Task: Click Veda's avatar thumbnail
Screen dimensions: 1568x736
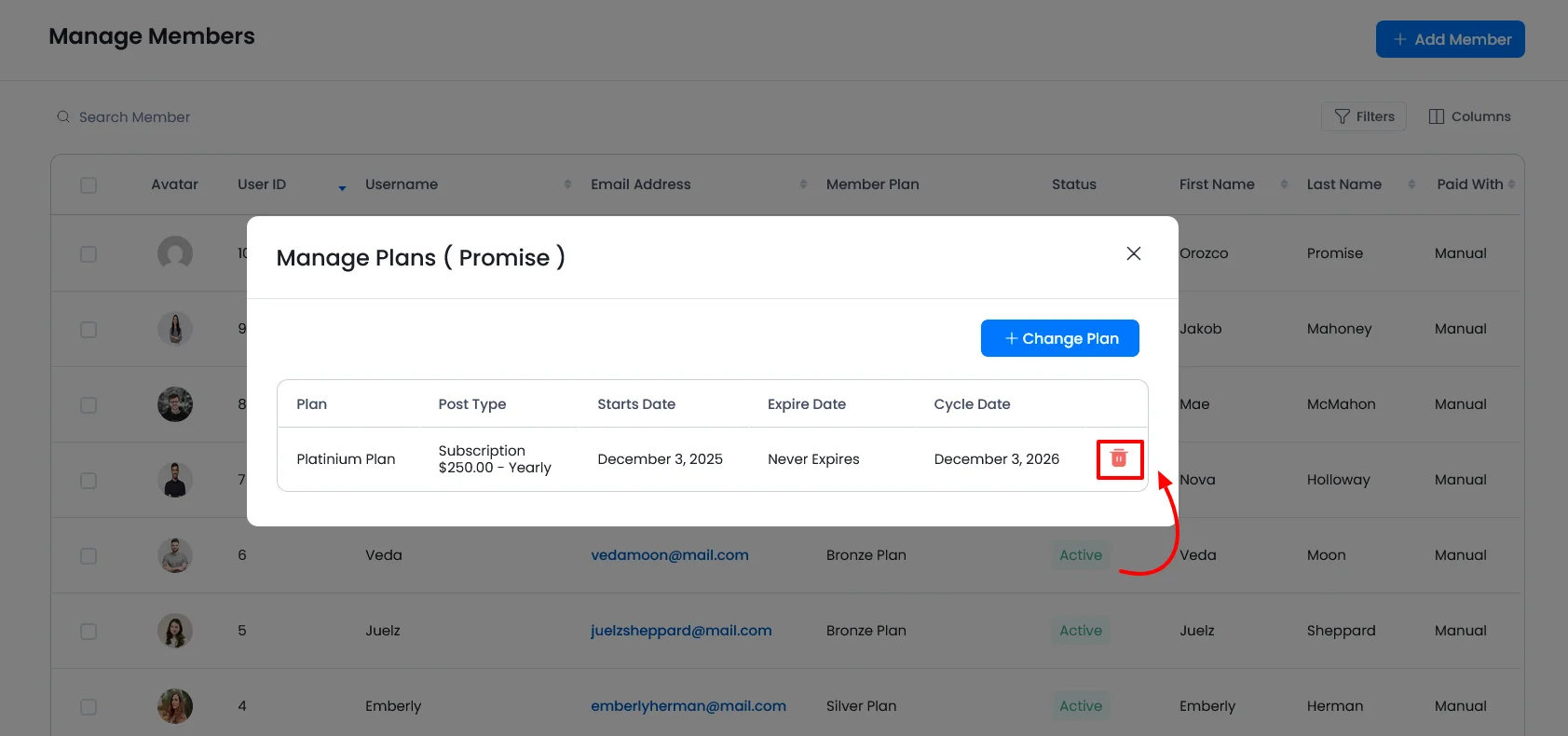Action: click(x=175, y=555)
